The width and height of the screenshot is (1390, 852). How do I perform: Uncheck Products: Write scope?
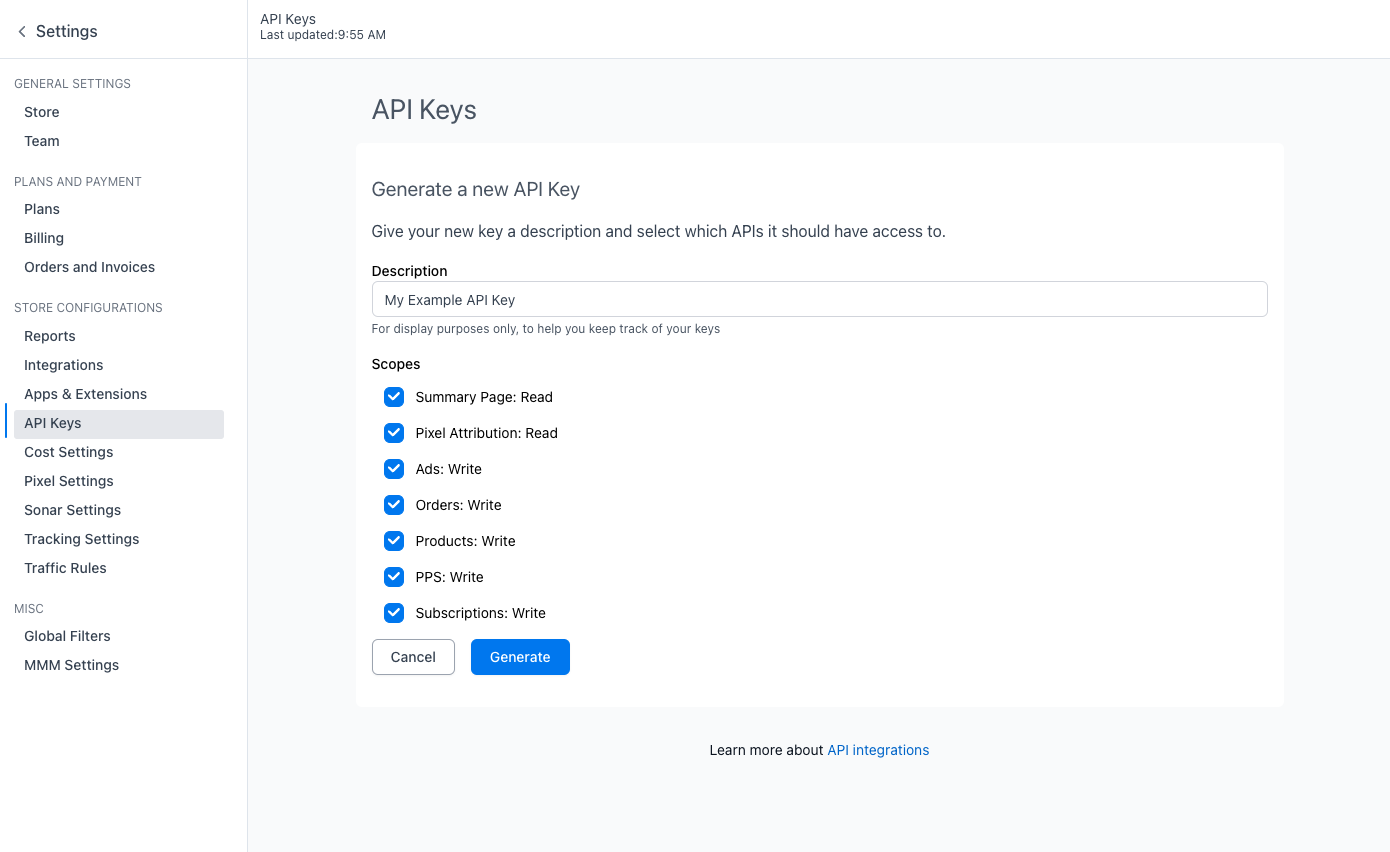coord(394,541)
